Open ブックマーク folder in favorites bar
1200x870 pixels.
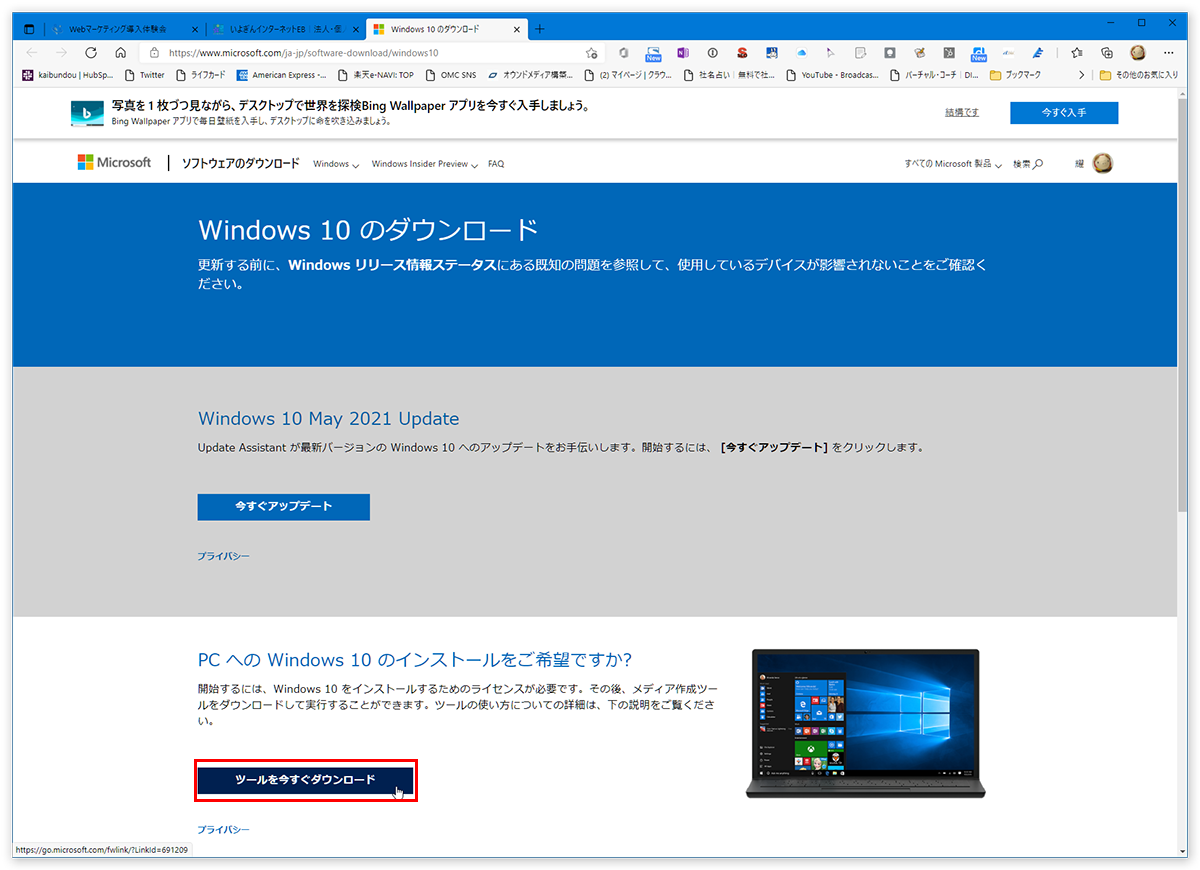point(1016,75)
